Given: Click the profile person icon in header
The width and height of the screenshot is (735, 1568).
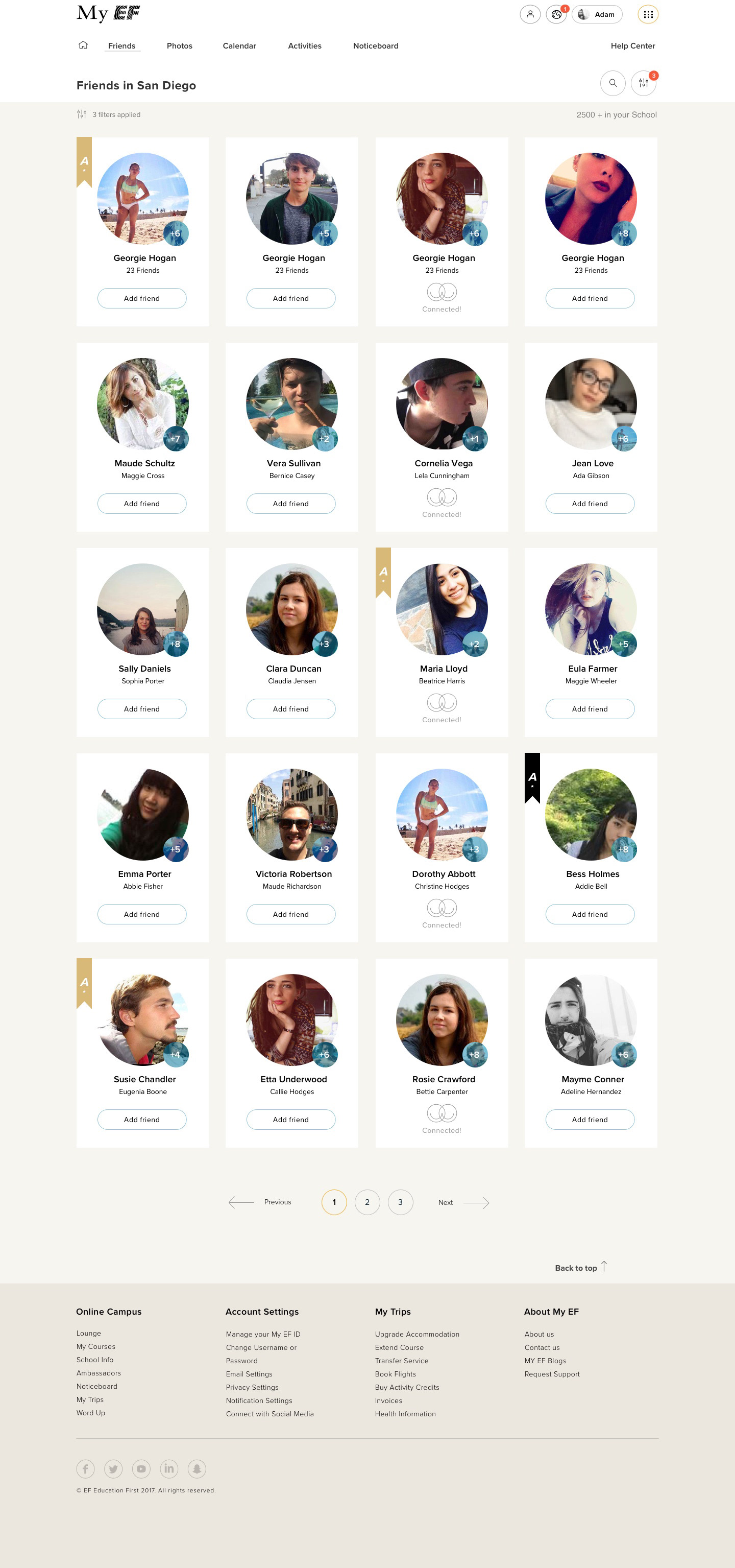Looking at the screenshot, I should (x=530, y=14).
